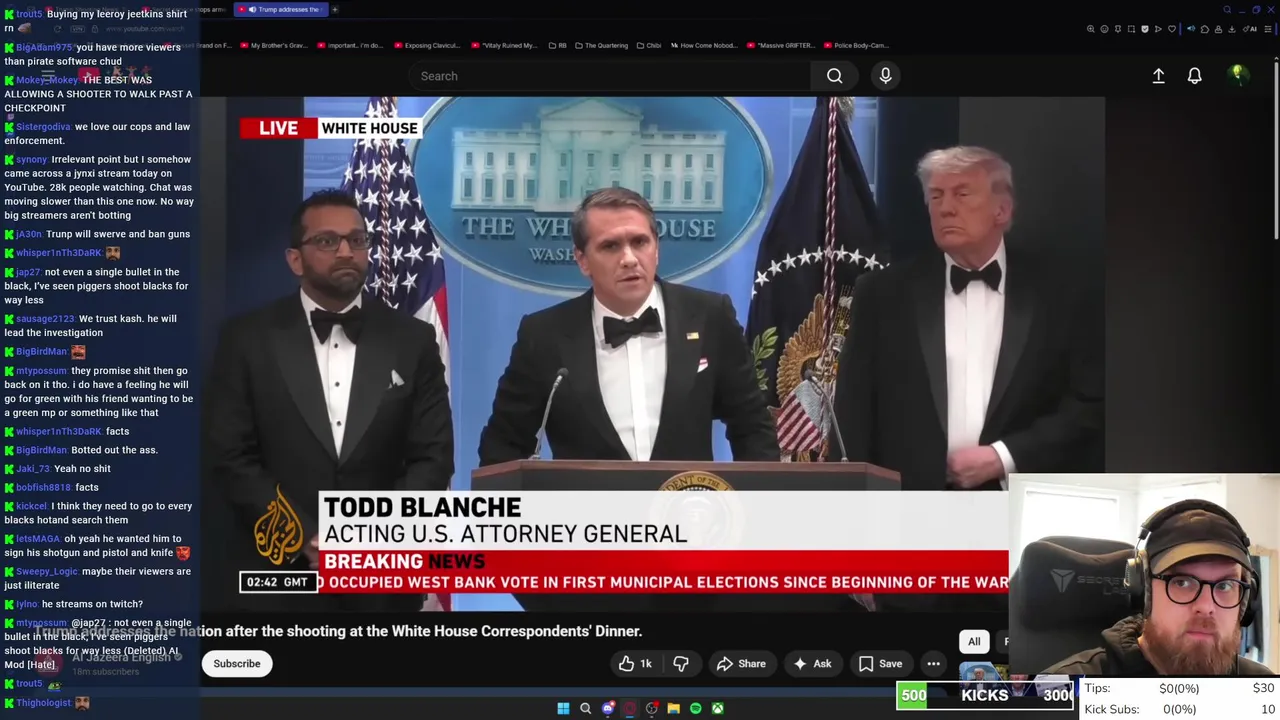The height and width of the screenshot is (720, 1280).
Task: Open the browser downloads icon
Action: tap(1232, 29)
